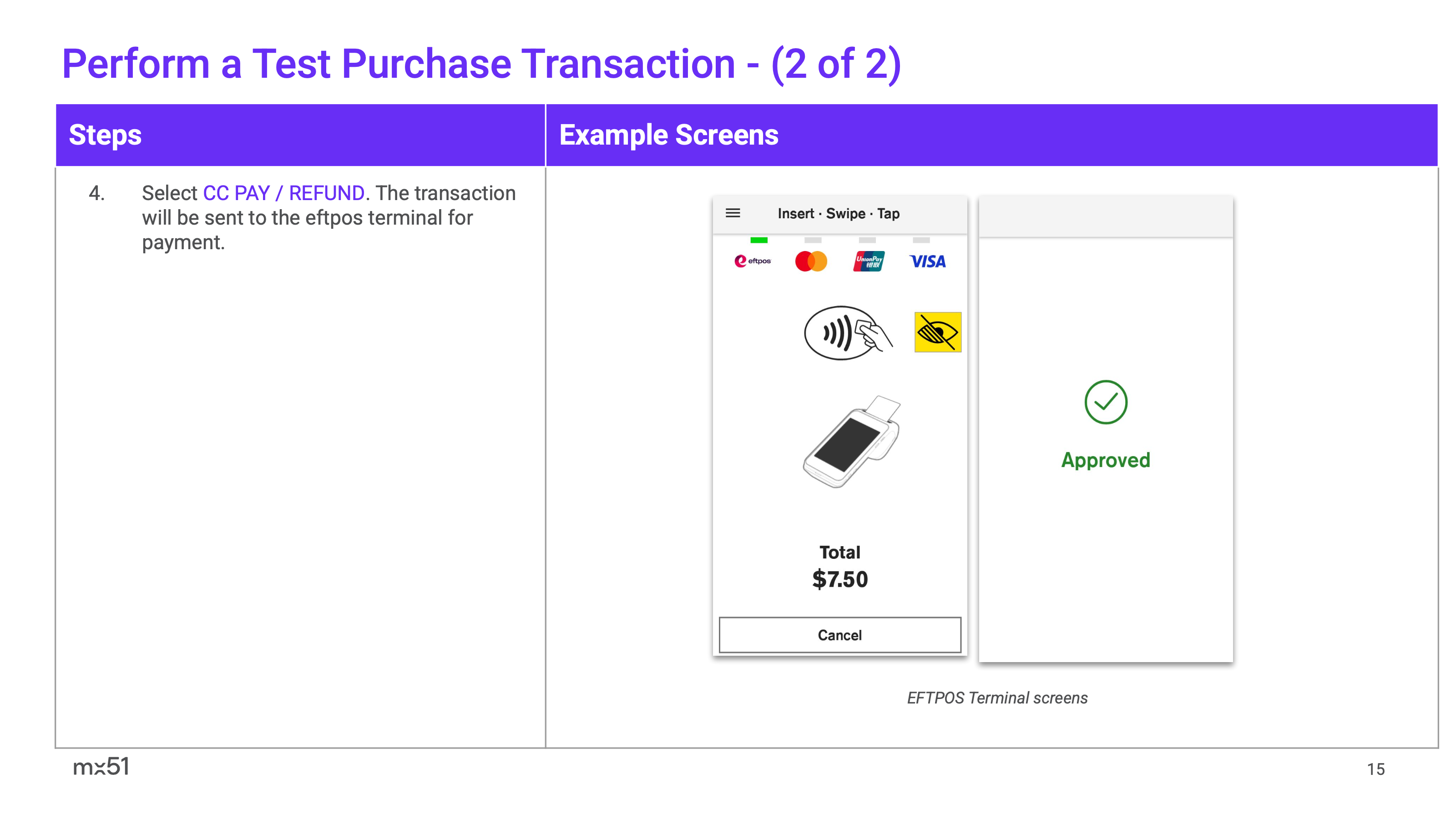This screenshot has width=1456, height=814.
Task: Click the UnionPay logo
Action: click(x=869, y=261)
